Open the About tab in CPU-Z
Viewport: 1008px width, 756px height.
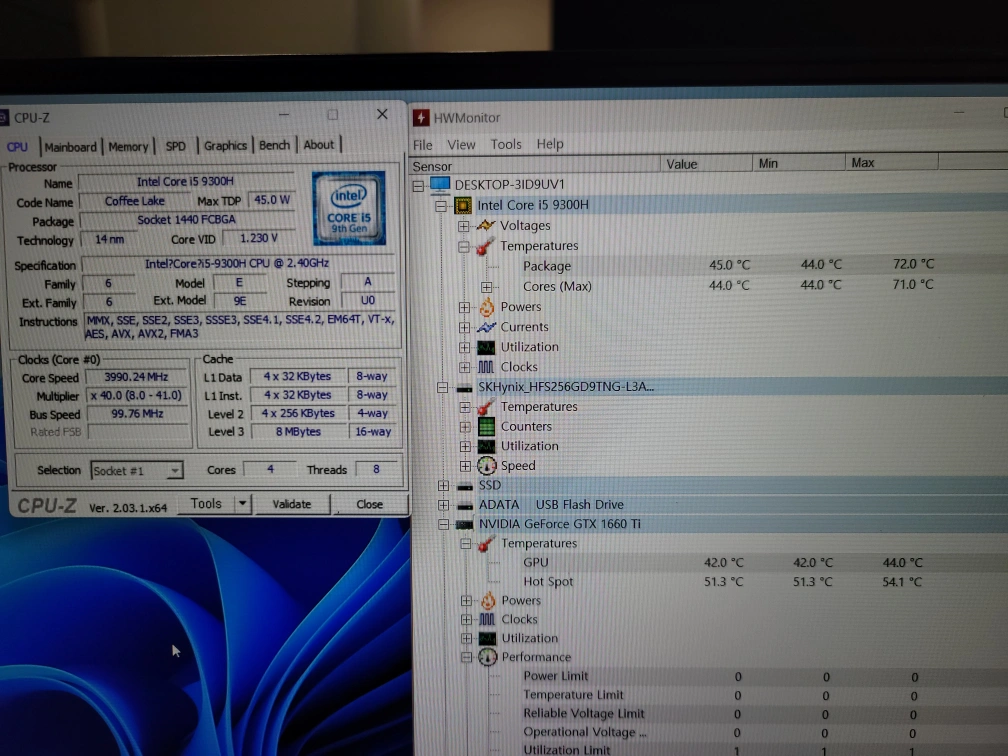[319, 145]
